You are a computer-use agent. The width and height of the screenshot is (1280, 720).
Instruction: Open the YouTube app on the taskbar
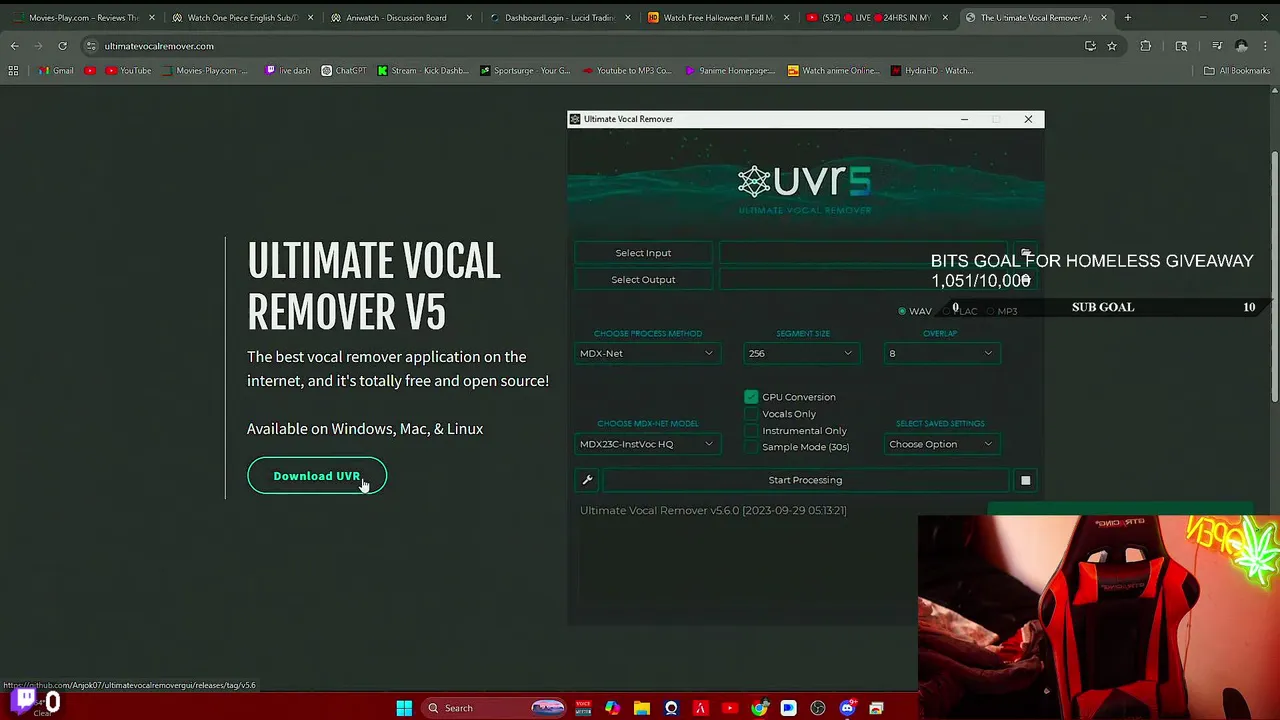pyautogui.click(x=730, y=708)
